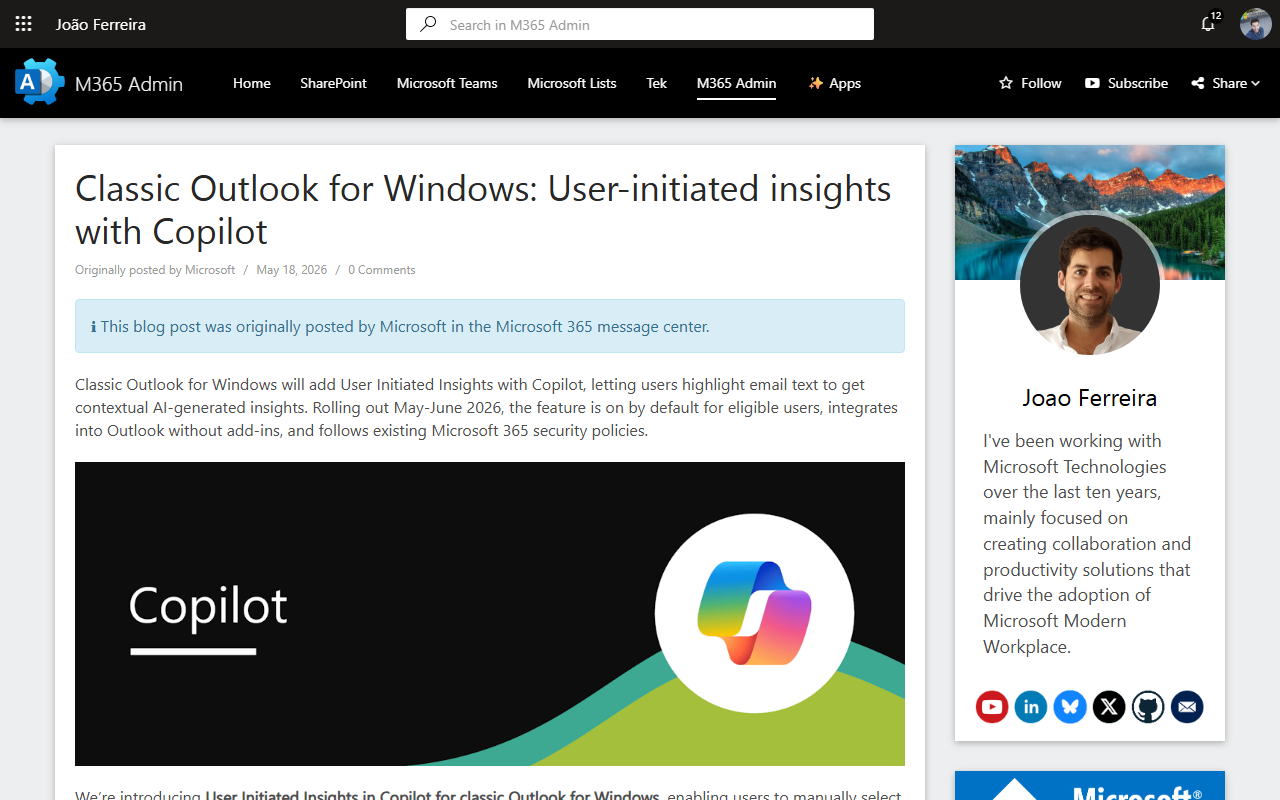Open the app launcher waffle icon
Screen dimensions: 1280x800
[x=24, y=24]
